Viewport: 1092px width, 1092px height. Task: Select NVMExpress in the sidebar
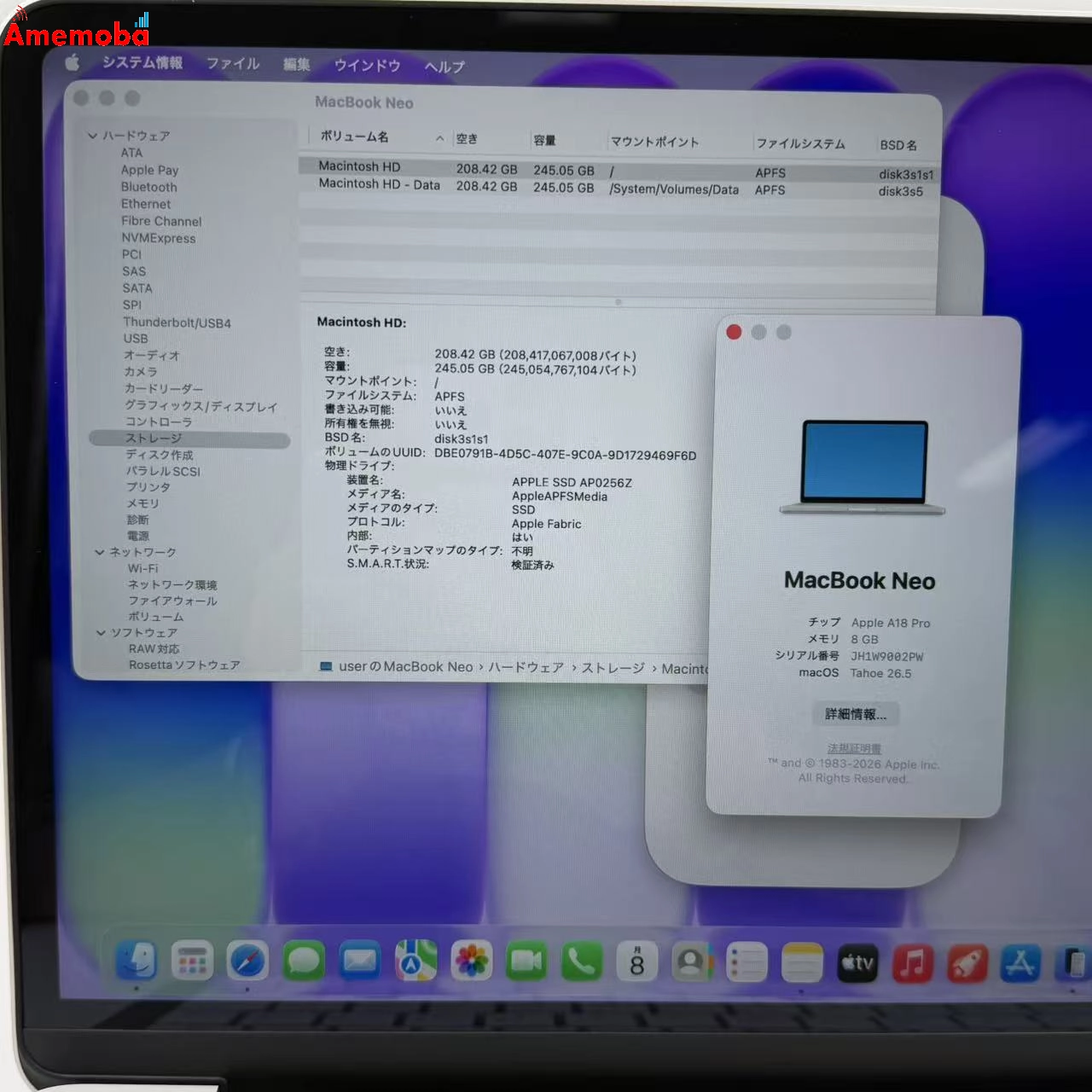pyautogui.click(x=159, y=238)
